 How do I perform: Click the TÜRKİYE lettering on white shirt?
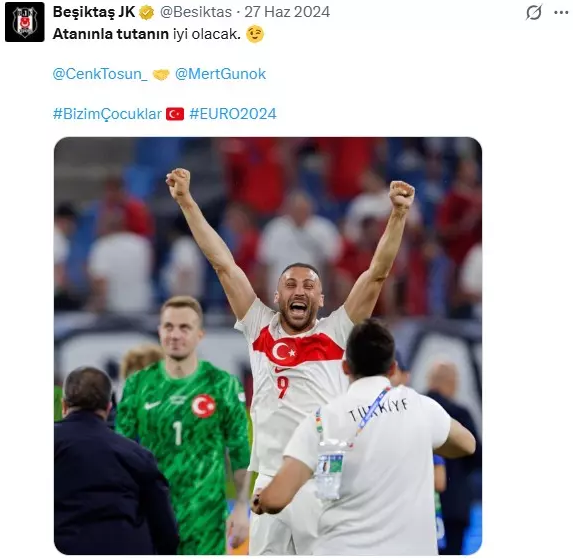[379, 408]
